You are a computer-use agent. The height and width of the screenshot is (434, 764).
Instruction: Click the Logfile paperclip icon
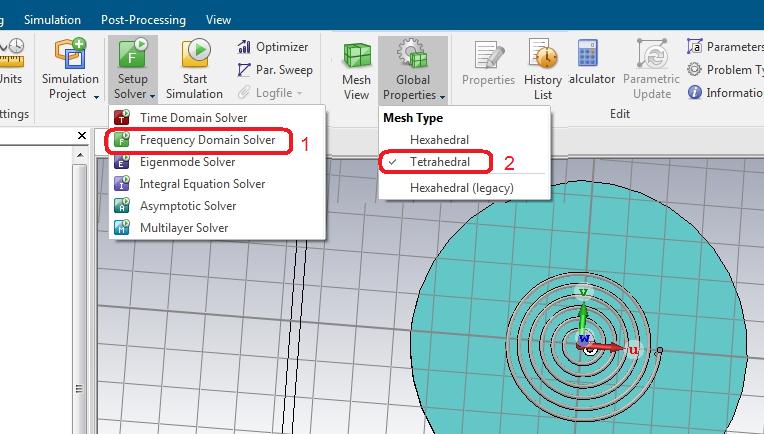[244, 92]
